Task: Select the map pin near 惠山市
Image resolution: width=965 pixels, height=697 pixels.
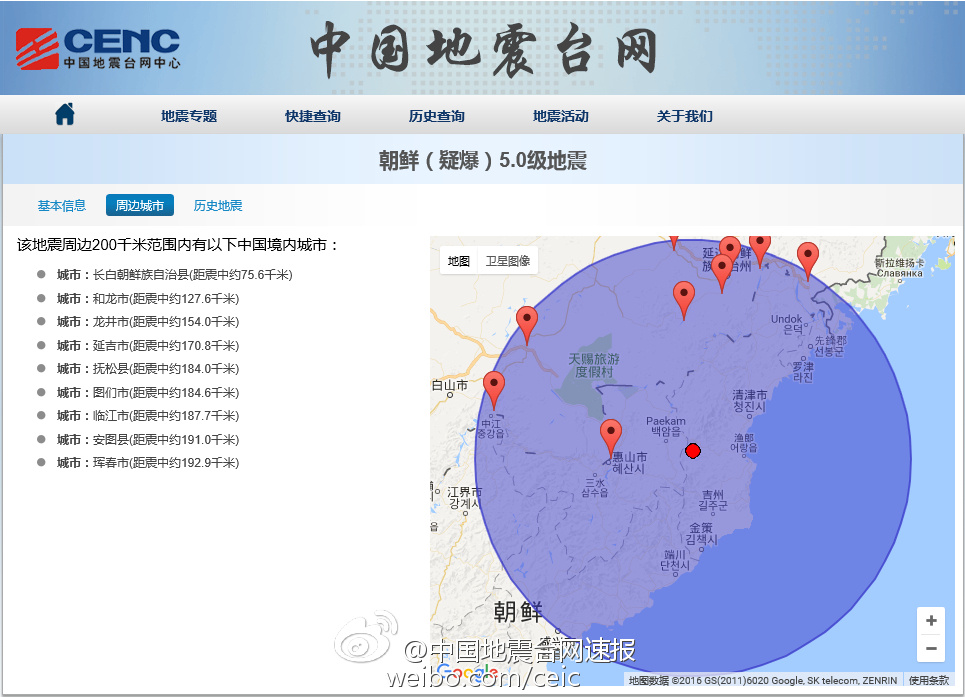Action: click(611, 438)
